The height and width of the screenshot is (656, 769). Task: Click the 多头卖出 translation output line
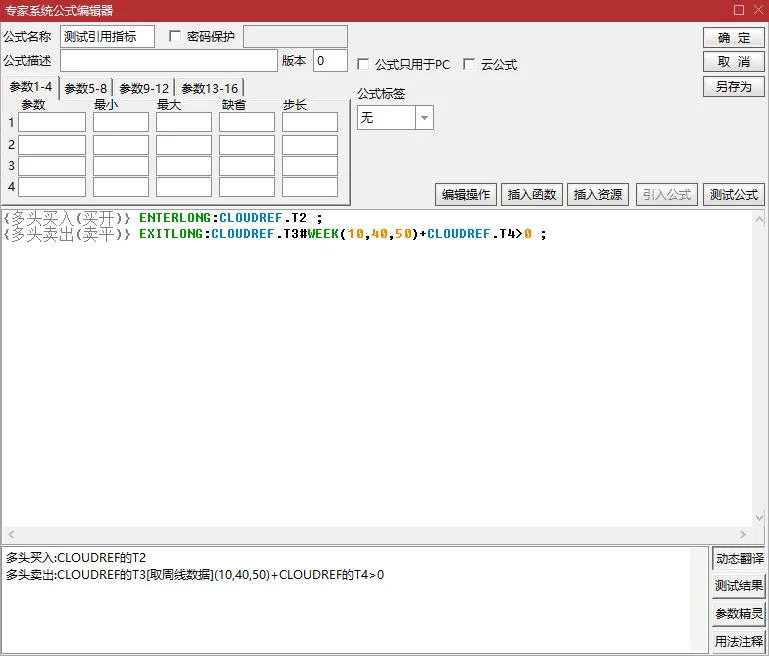[195, 575]
